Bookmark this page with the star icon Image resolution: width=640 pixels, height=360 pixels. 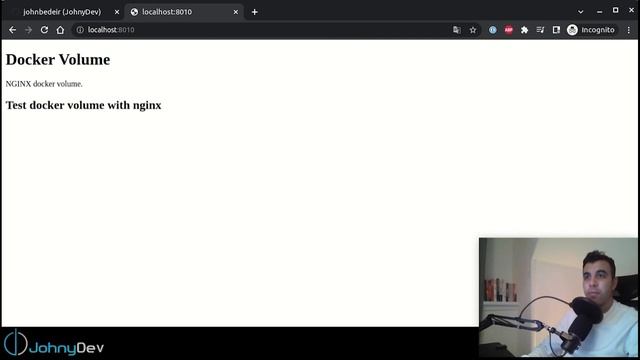click(x=473, y=30)
